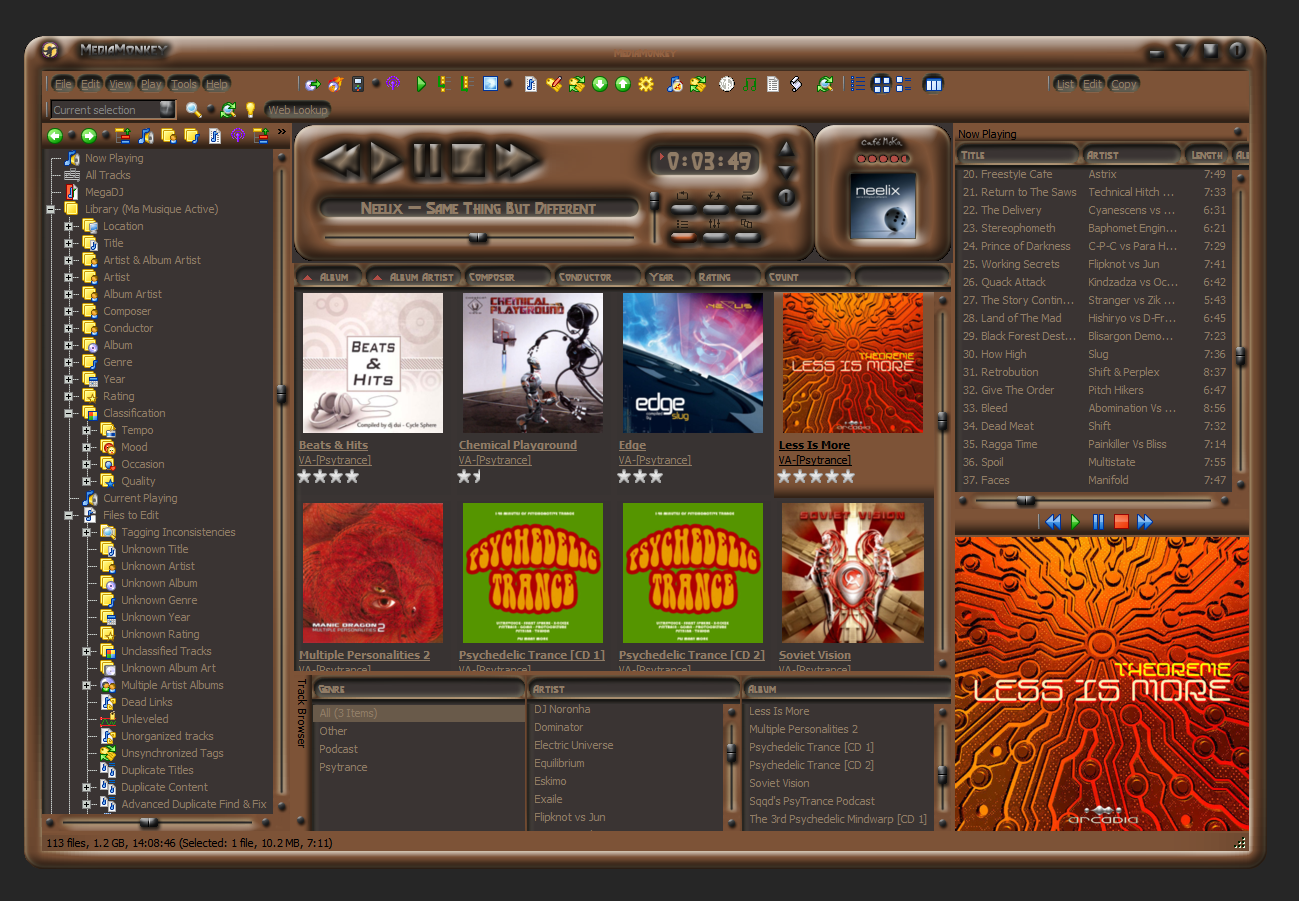
Task: Open the Tools menu
Action: tap(184, 85)
